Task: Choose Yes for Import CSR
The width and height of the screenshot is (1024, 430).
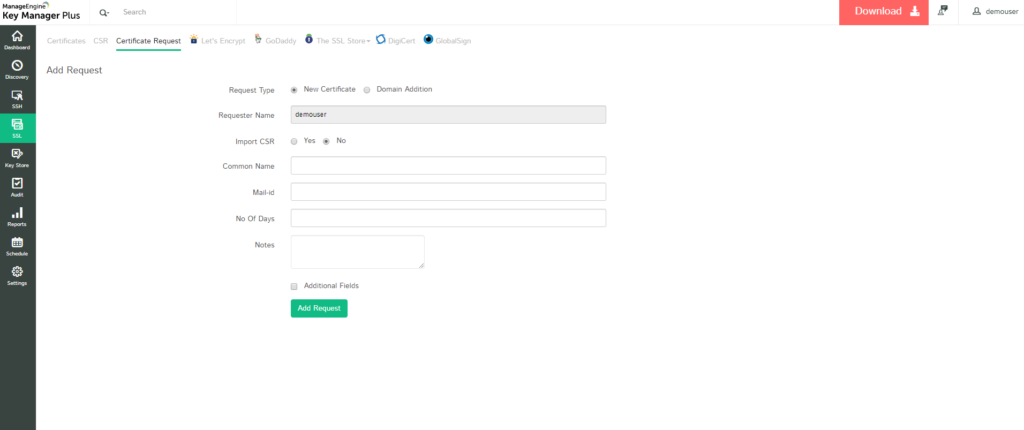Action: pyautogui.click(x=294, y=141)
